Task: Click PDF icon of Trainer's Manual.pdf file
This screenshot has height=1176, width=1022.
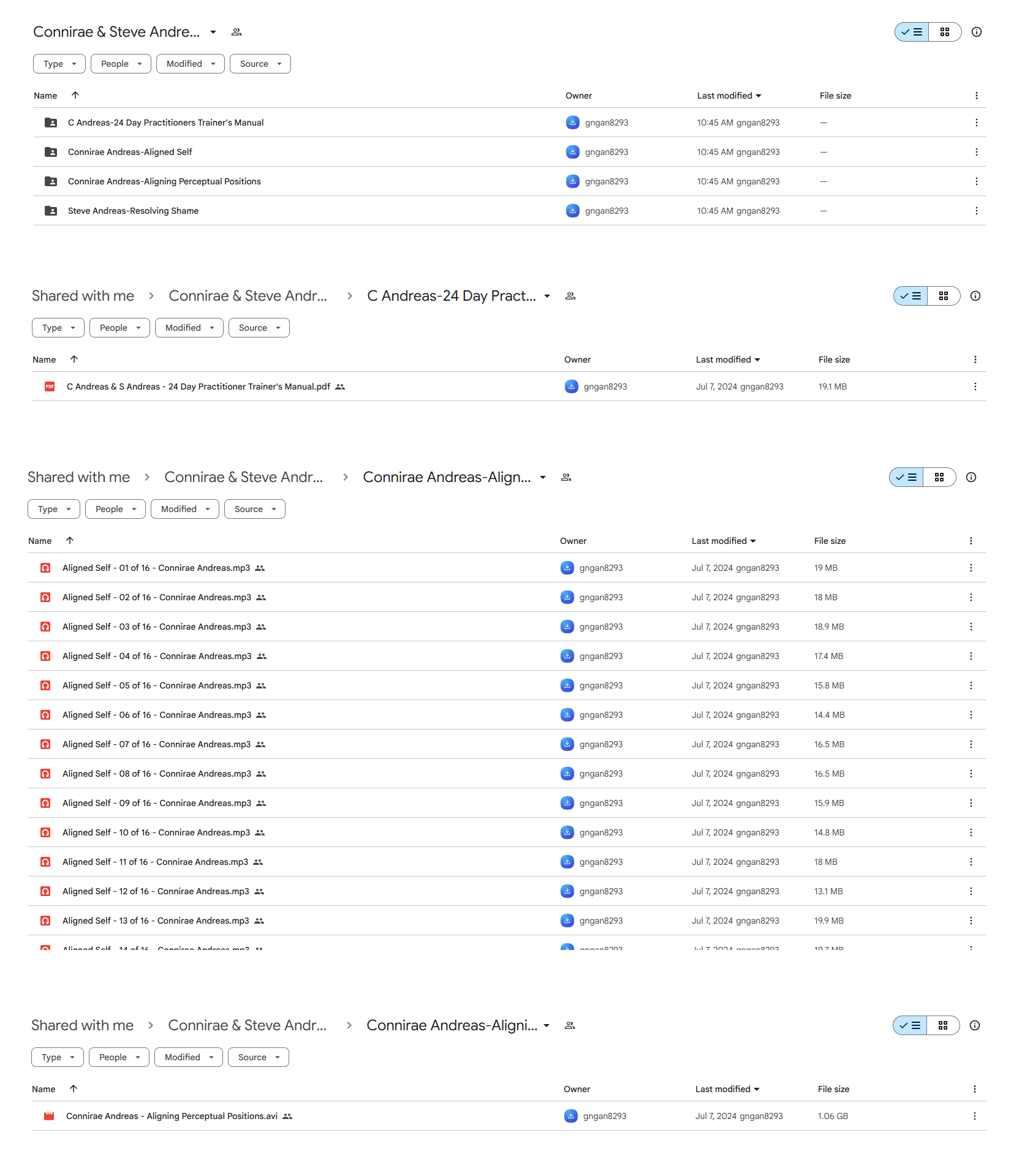Action: tap(50, 386)
